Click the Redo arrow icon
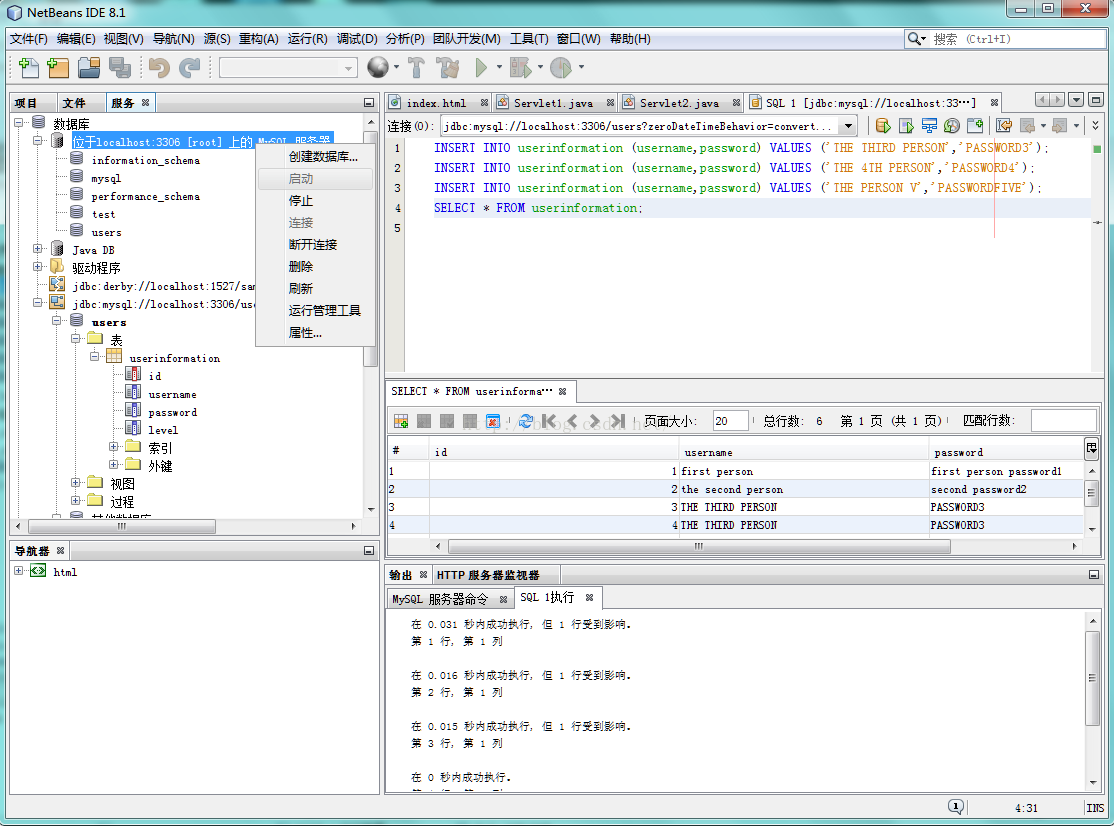 [190, 67]
